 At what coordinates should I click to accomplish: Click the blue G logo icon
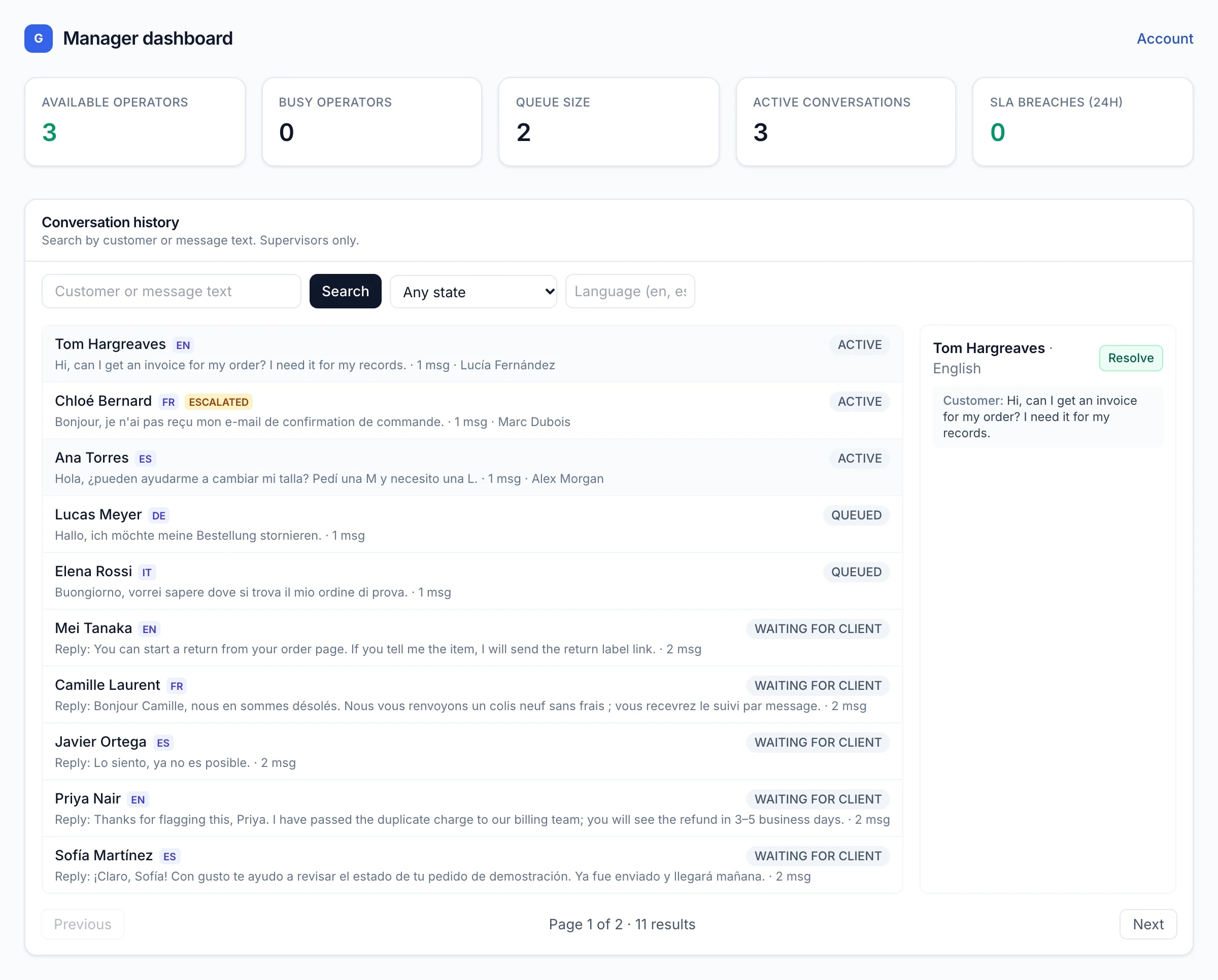[39, 39]
